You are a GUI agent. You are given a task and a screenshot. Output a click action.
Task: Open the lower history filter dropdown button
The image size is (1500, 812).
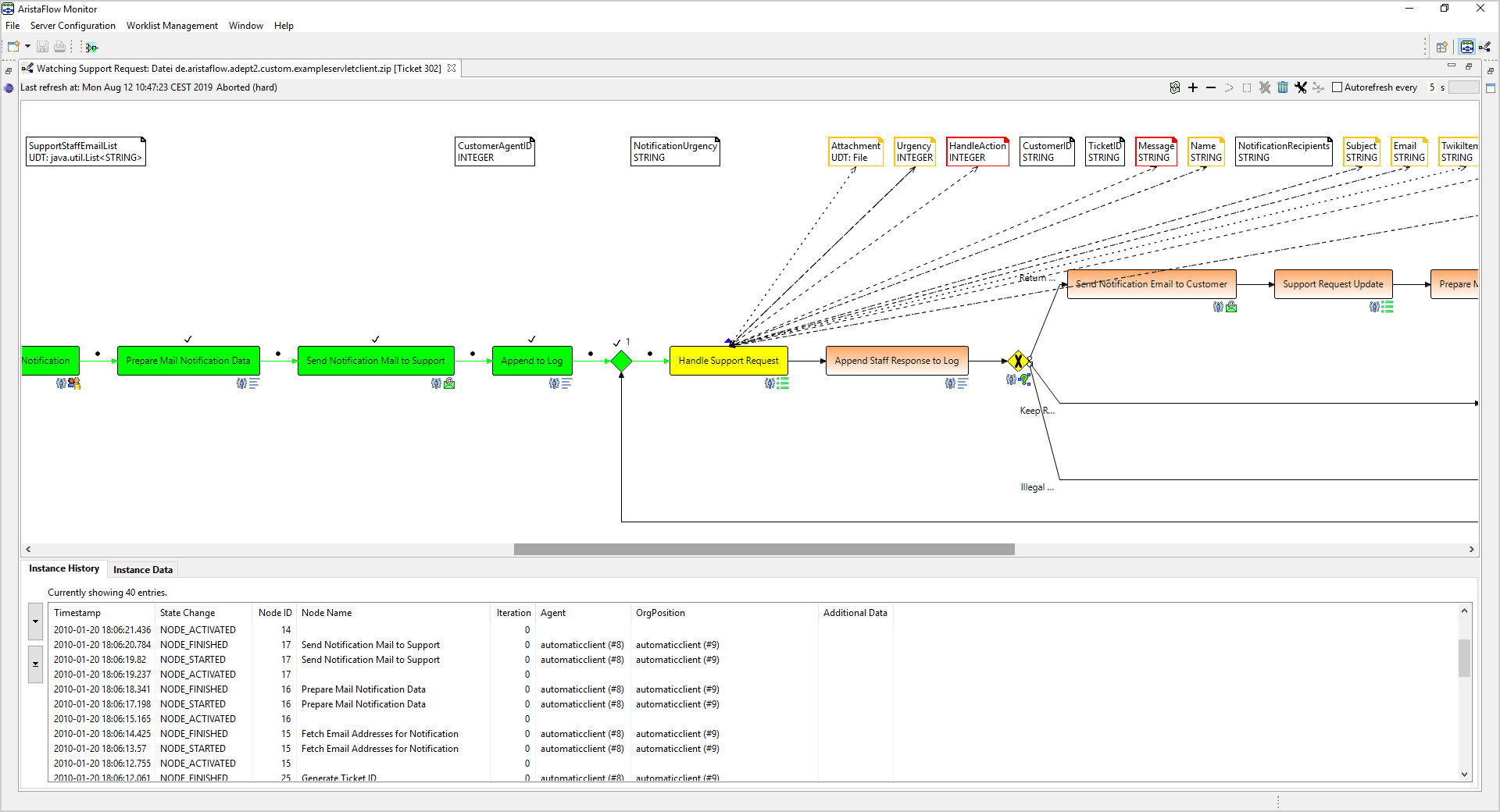tap(35, 664)
